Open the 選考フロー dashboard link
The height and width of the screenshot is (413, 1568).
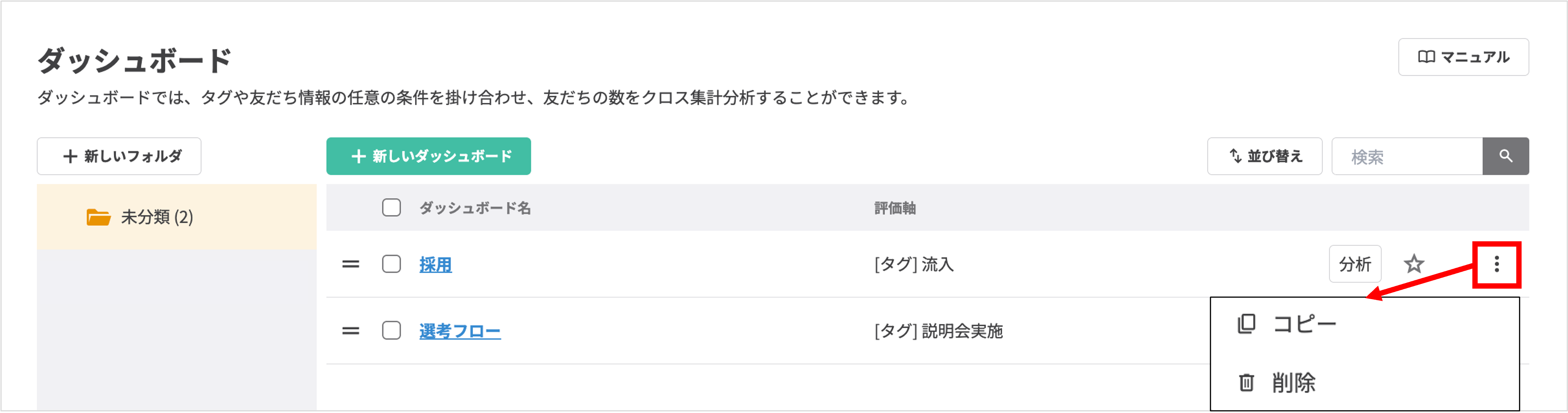(459, 331)
